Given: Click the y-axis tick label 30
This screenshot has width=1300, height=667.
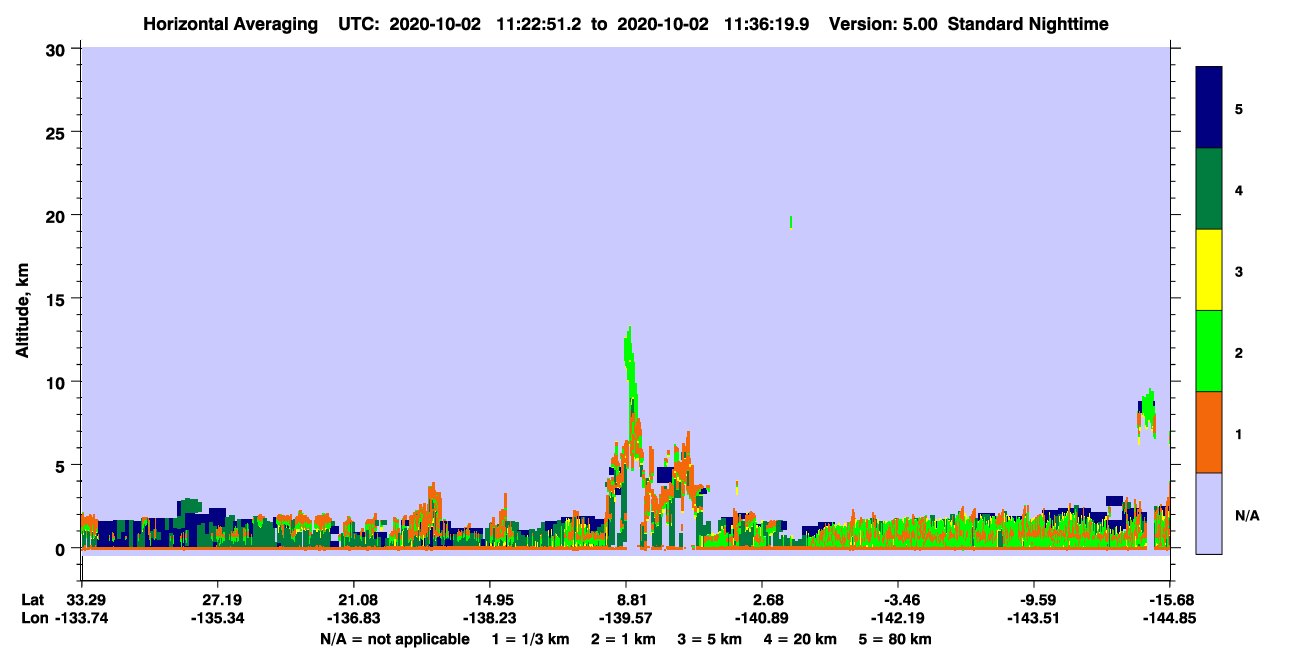Looking at the screenshot, I should 58,49.
